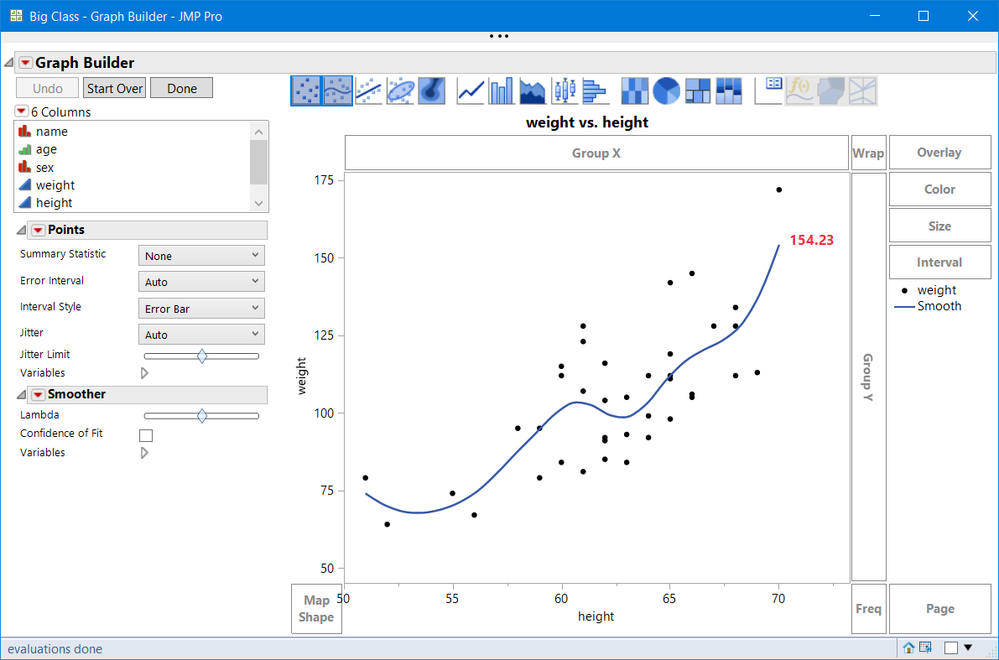Screen dimensions: 999x660
Task: Click the column list scroll down arrow
Action: 259,203
